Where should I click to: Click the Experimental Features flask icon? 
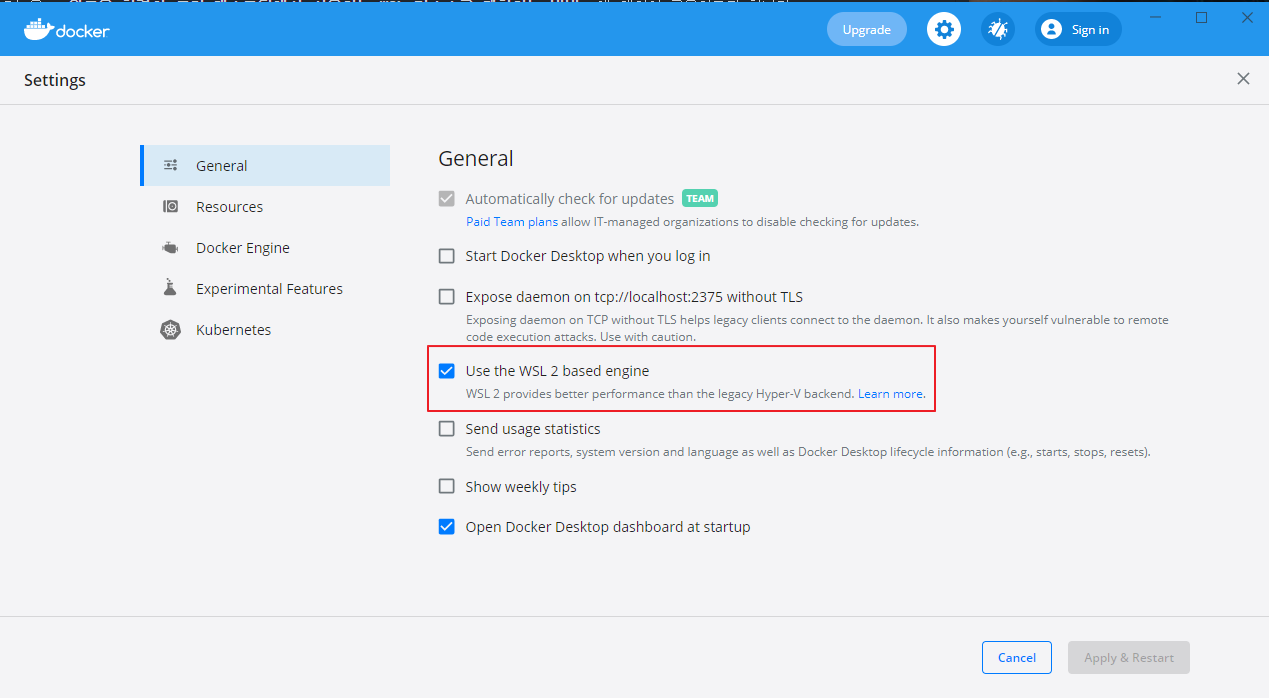(x=171, y=288)
